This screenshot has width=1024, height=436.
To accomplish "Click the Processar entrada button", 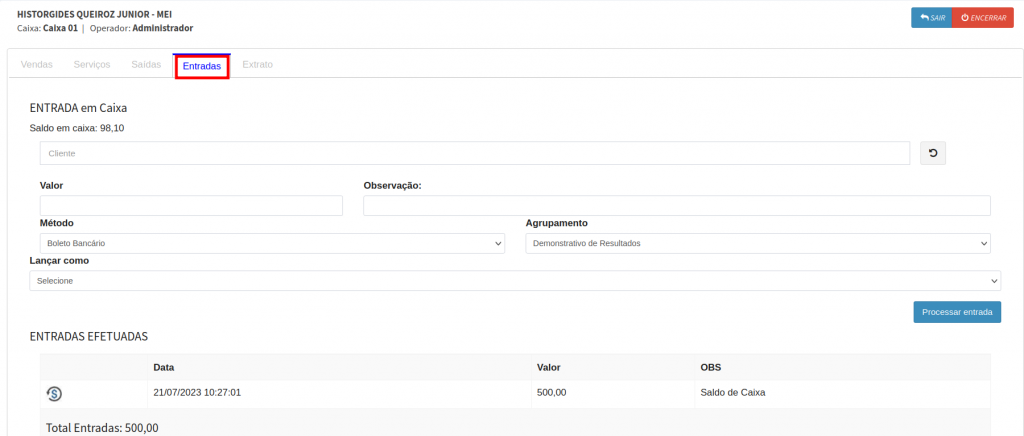I will click(x=956, y=312).
